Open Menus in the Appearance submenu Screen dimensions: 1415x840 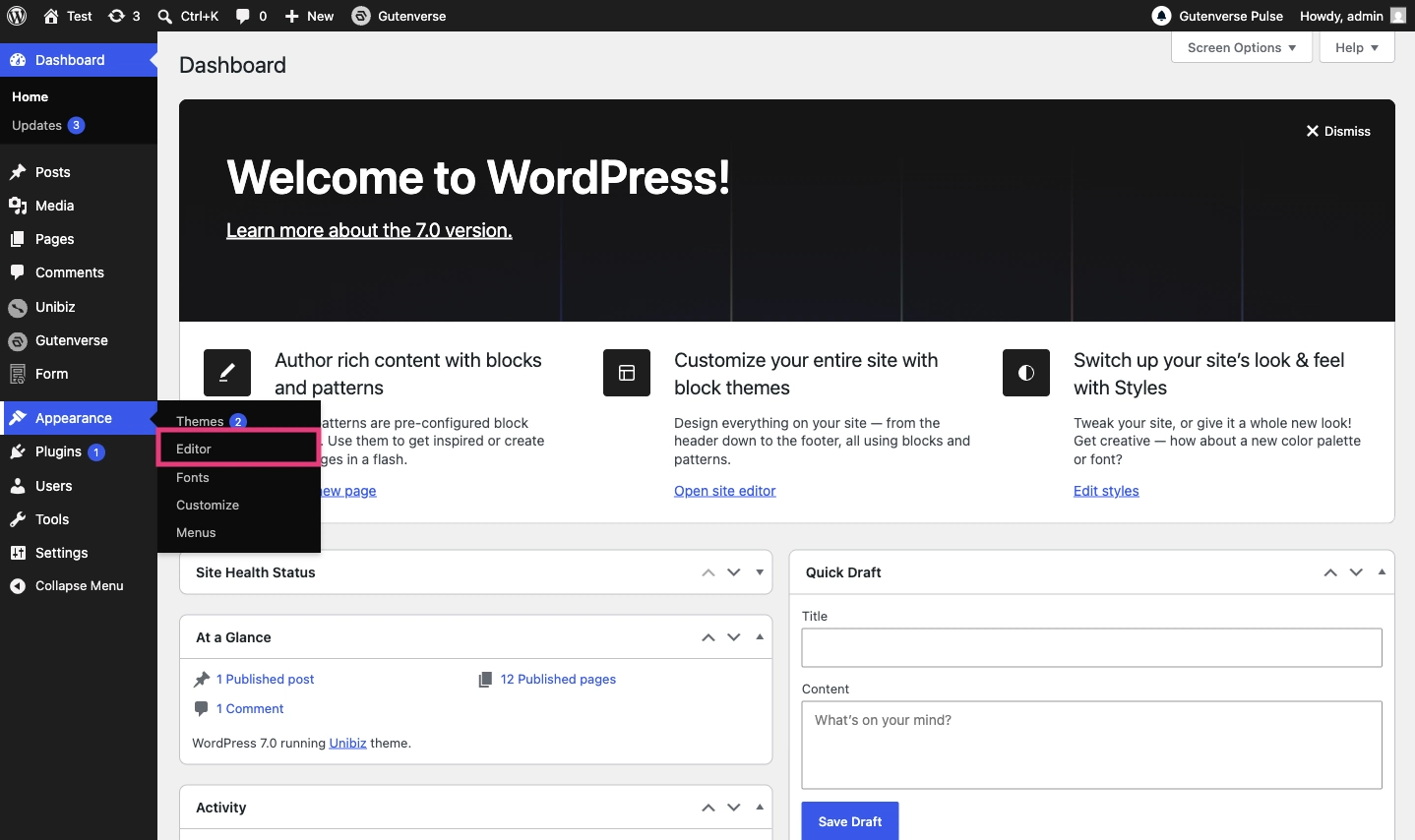point(239,532)
